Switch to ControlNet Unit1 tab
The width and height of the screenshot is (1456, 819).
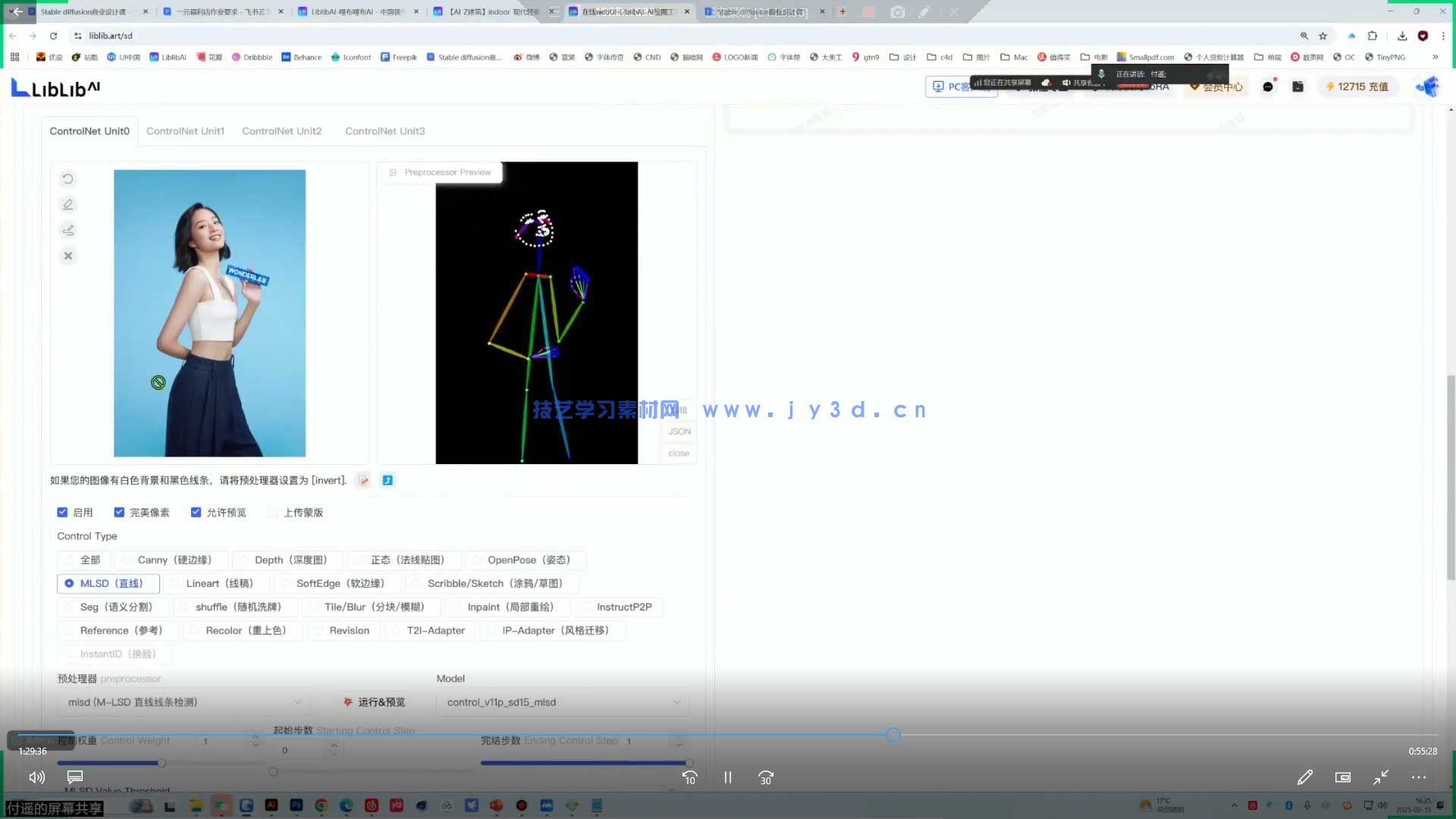click(x=185, y=131)
